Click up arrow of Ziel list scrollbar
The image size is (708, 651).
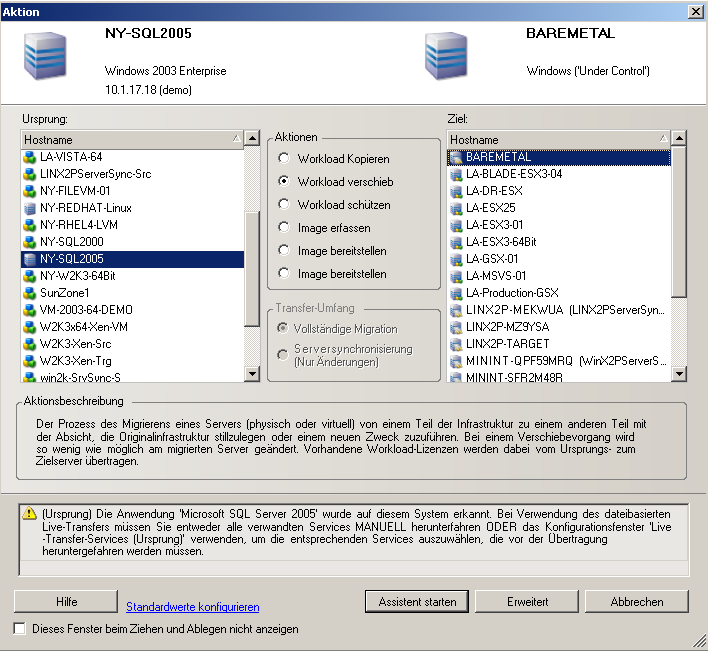pyautogui.click(x=679, y=138)
